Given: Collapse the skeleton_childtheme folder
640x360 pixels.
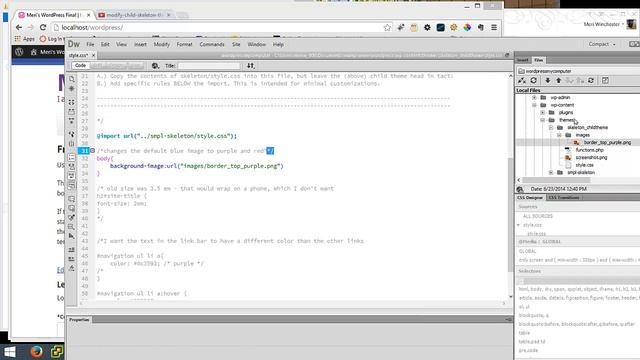Looking at the screenshot, I should (551, 127).
